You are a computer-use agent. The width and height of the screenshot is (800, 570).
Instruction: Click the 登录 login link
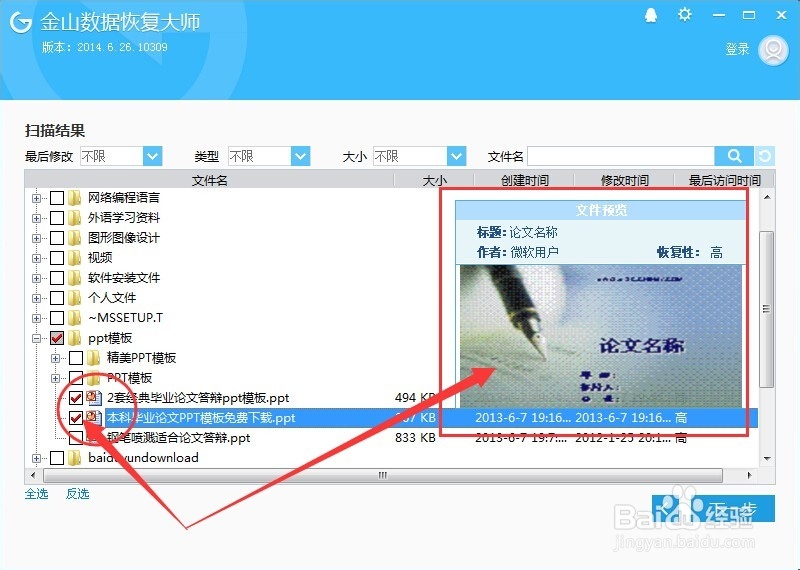pyautogui.click(x=737, y=49)
